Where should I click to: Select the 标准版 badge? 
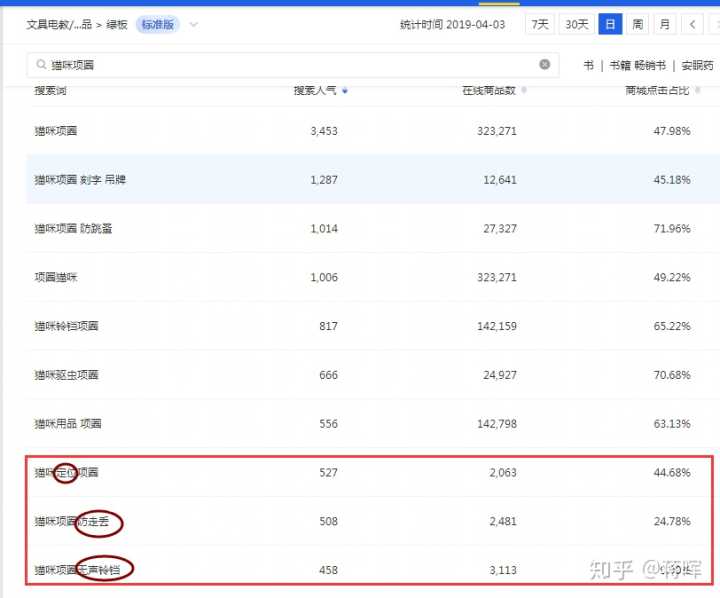[x=158, y=25]
